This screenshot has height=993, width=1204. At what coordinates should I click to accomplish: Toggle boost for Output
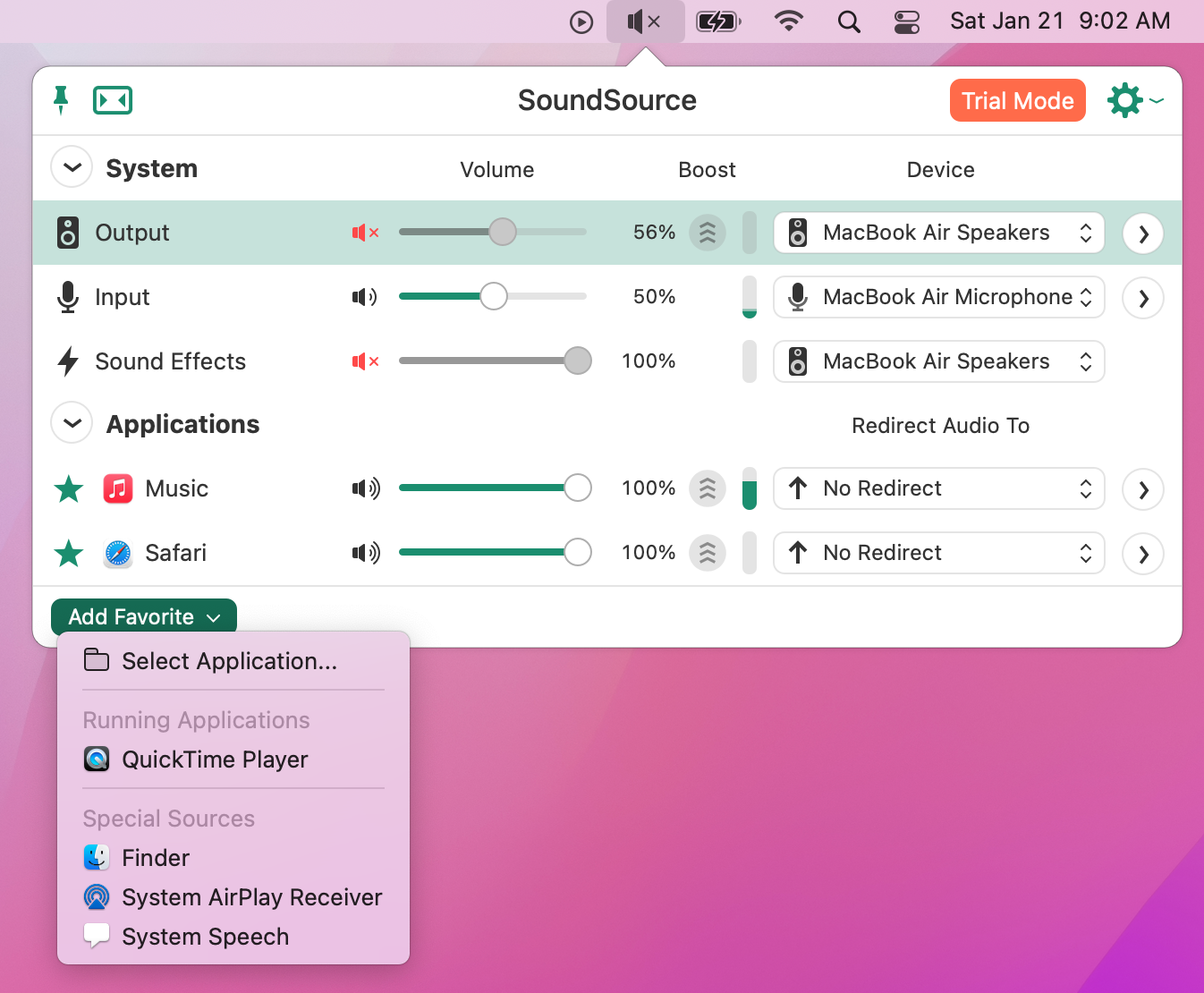coord(708,233)
